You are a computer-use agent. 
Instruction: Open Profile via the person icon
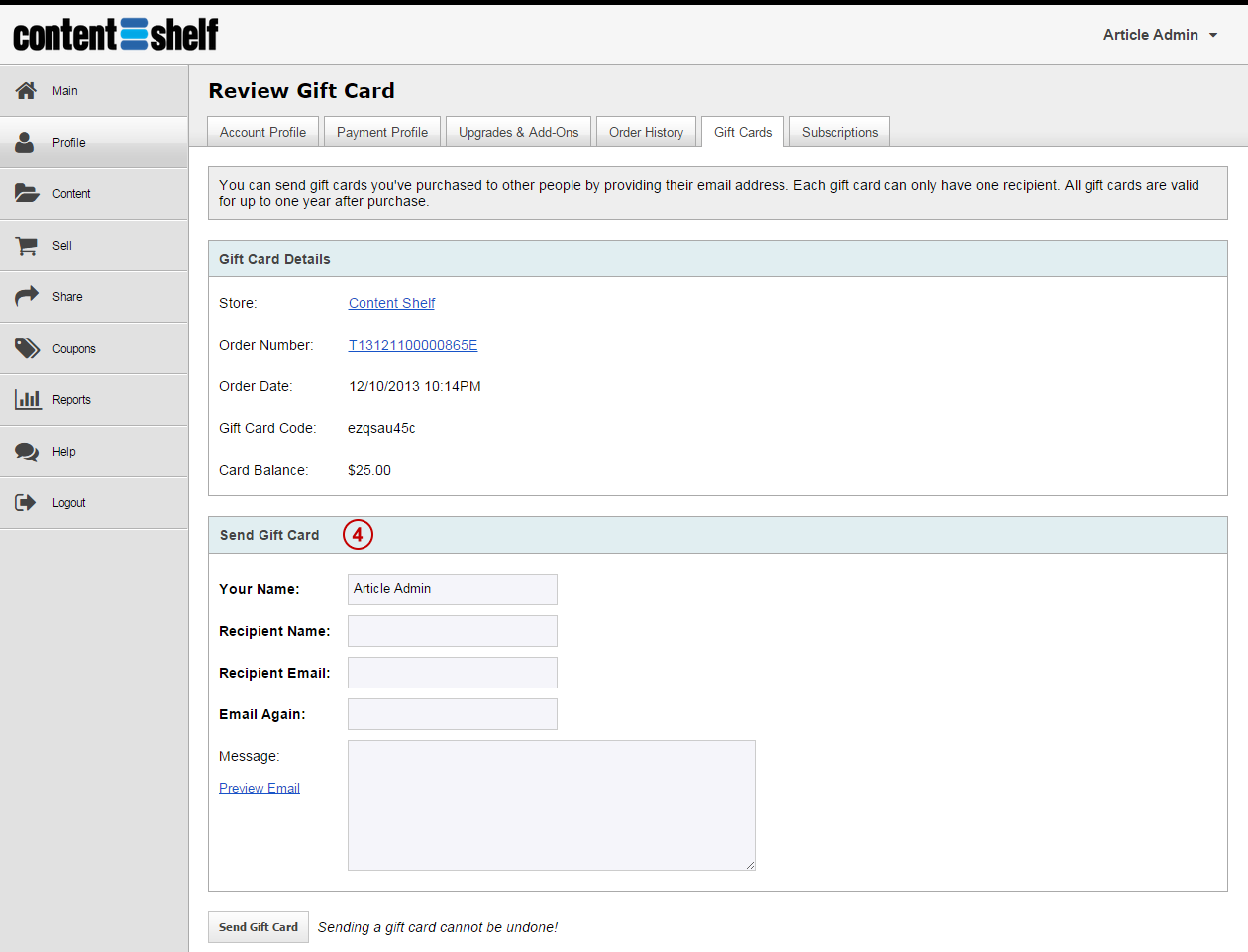pos(26,142)
